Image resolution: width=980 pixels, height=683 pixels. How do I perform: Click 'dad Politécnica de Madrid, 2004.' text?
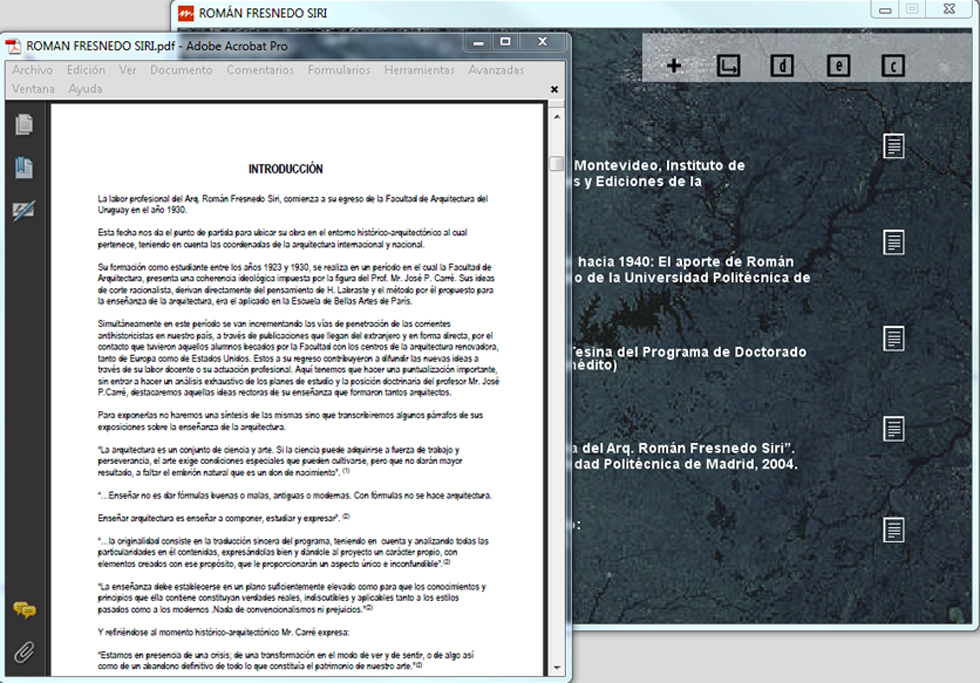click(x=686, y=464)
